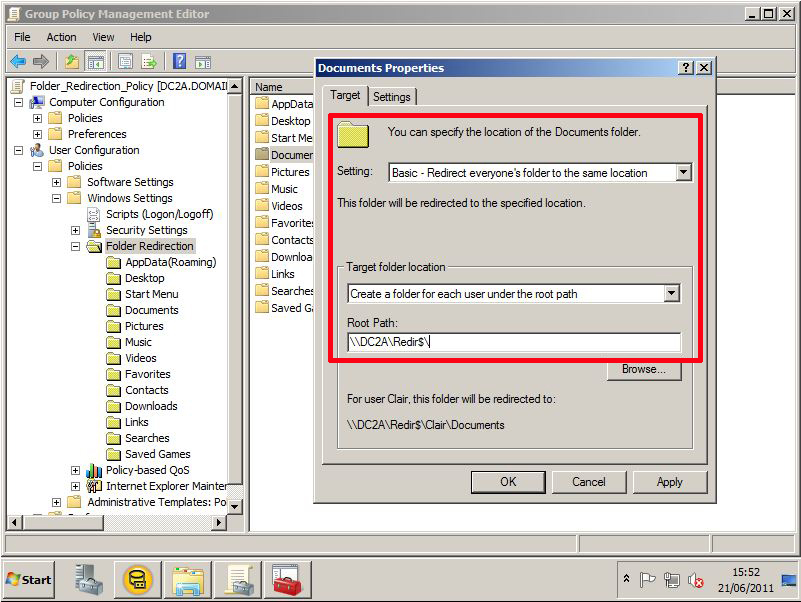
Task: Open Help via blue question mark icon
Action: pos(179,61)
